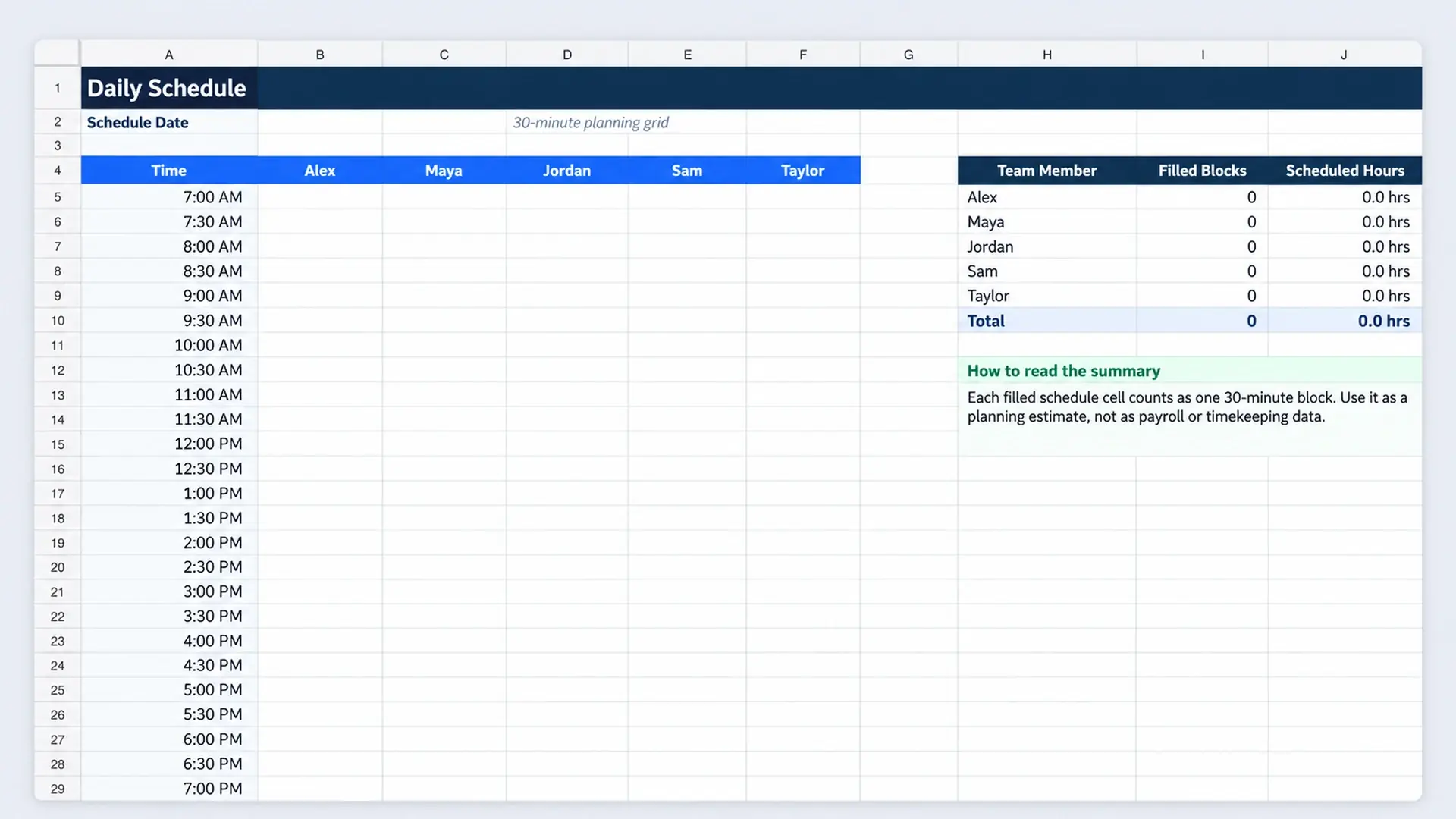This screenshot has height=819, width=1456.
Task: Select the 10:00 AM time cell
Action: click(x=169, y=345)
